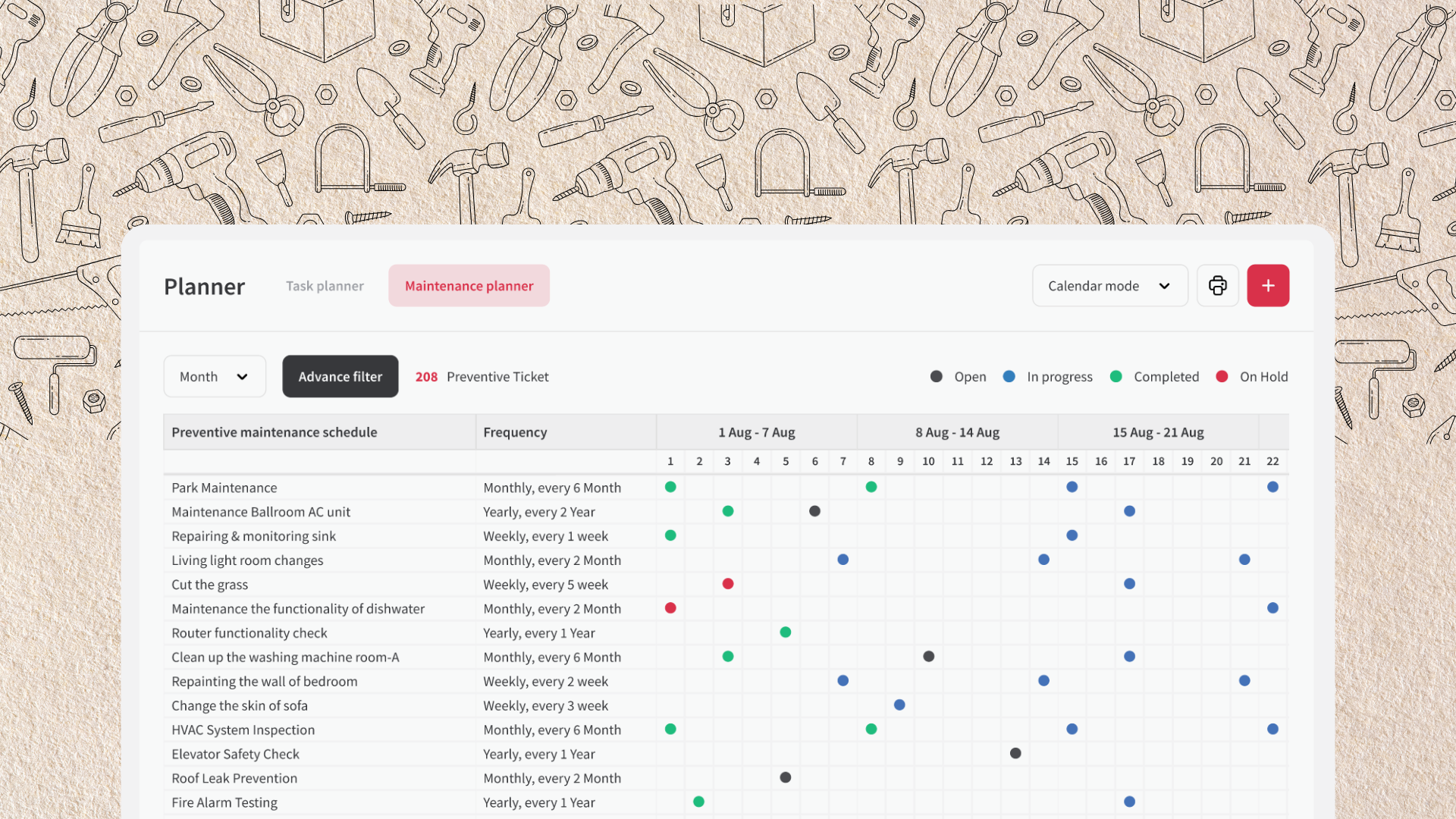The image size is (1456, 819).
Task: Click the 8 Aug - 14 Aug week header
Action: 958,432
